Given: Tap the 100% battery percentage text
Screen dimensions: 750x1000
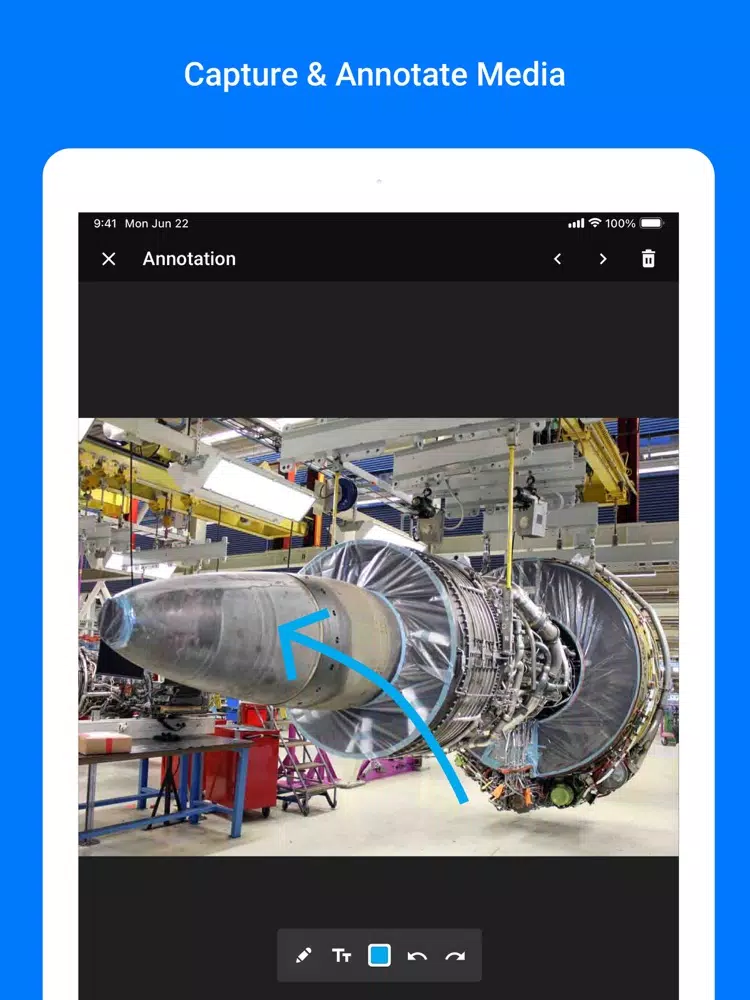Looking at the screenshot, I should [x=620, y=223].
